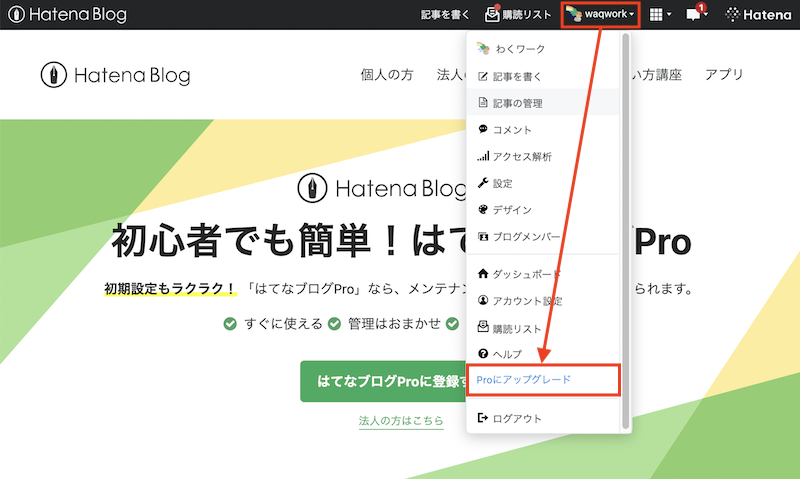Viewport: 800px width, 479px height.
Task: Open 記事を書く in the top black bar
Action: coord(444,15)
